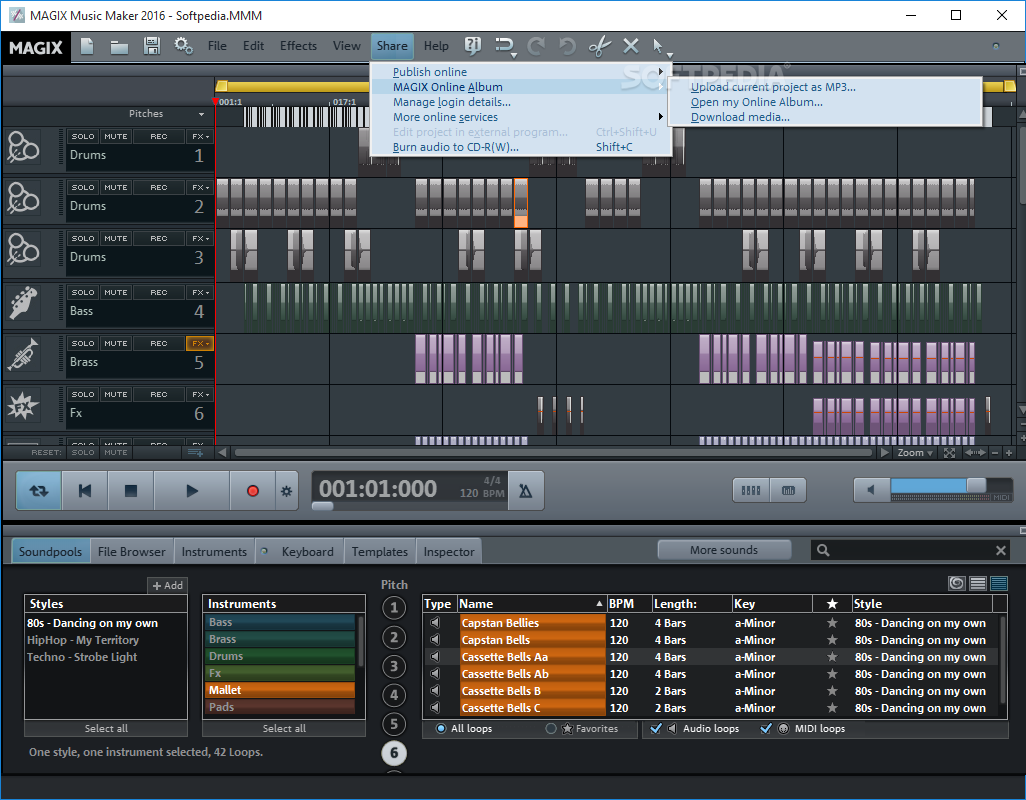
Task: Click the speaker volume icon
Action: (871, 490)
